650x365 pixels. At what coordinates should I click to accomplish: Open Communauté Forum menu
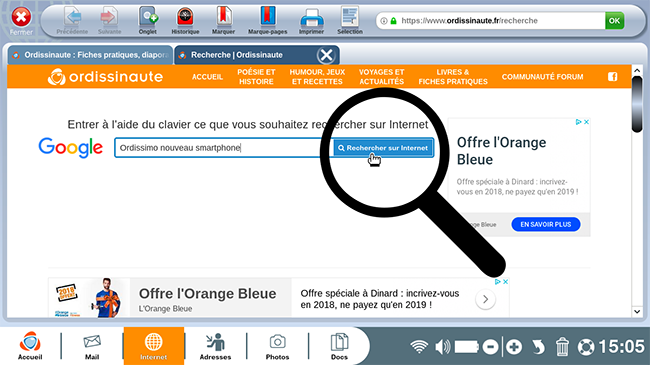pyautogui.click(x=542, y=77)
